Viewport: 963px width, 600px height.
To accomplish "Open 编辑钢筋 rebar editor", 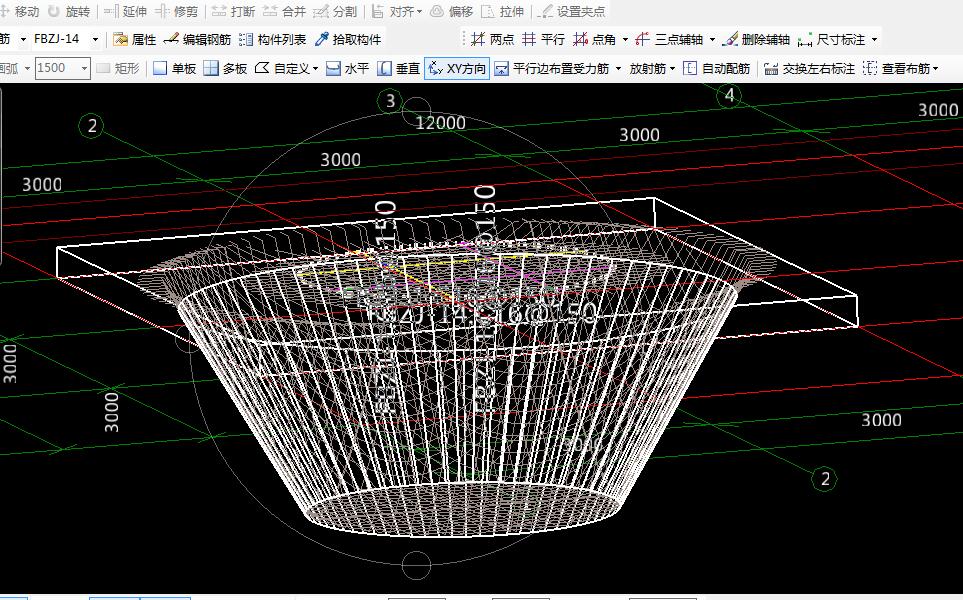I will tap(197, 40).
